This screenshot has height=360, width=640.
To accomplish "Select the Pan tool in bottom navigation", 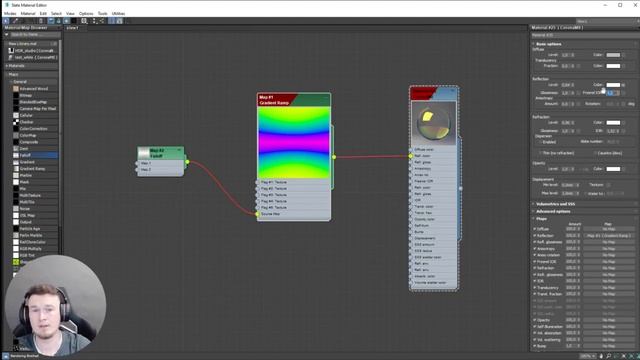I will 601,356.
